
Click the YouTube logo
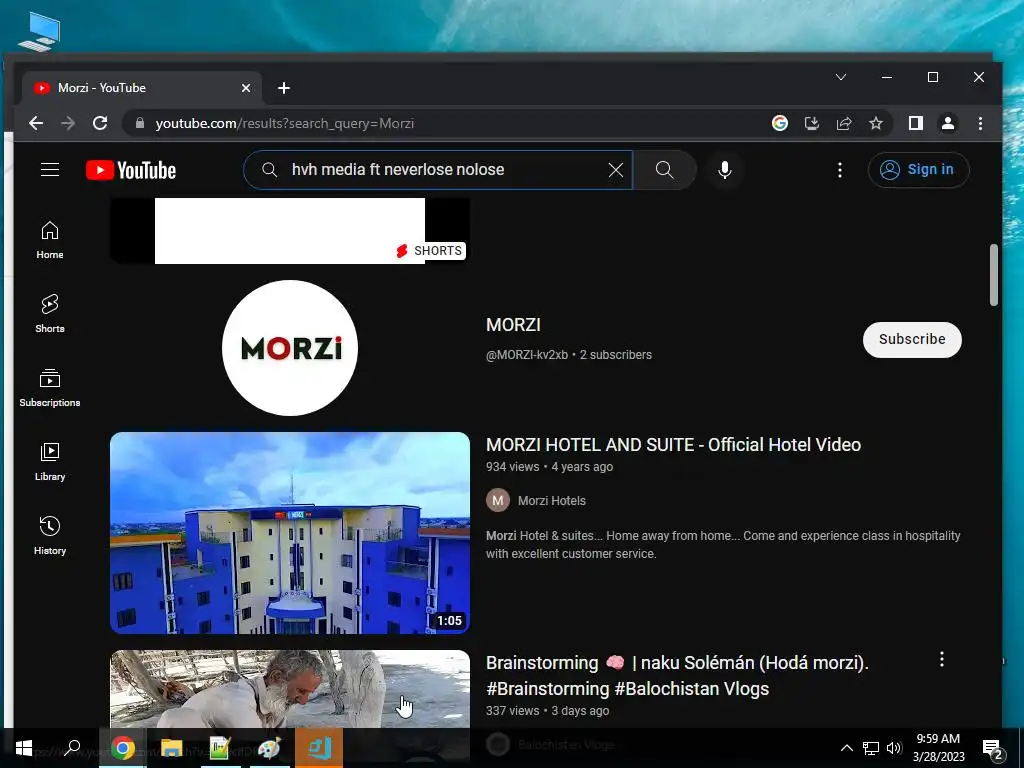coord(131,170)
